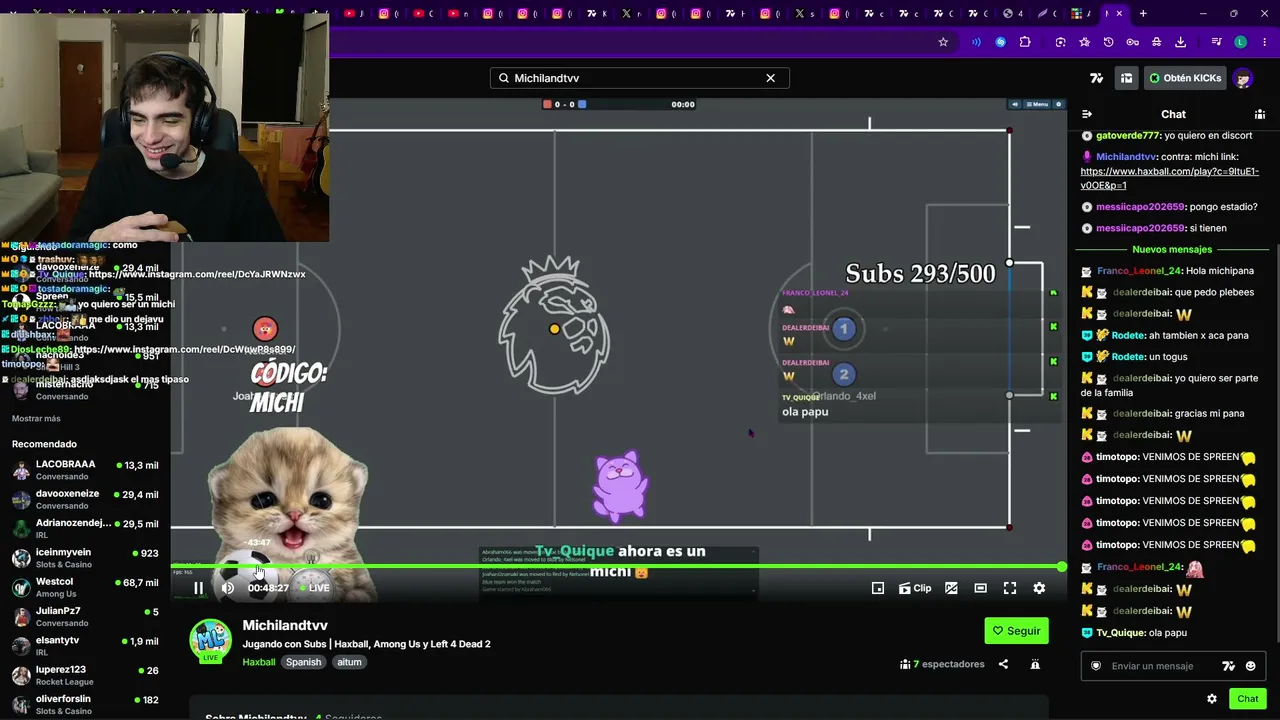Open chat settings gear
This screenshot has width=1280, height=720.
1212,699
